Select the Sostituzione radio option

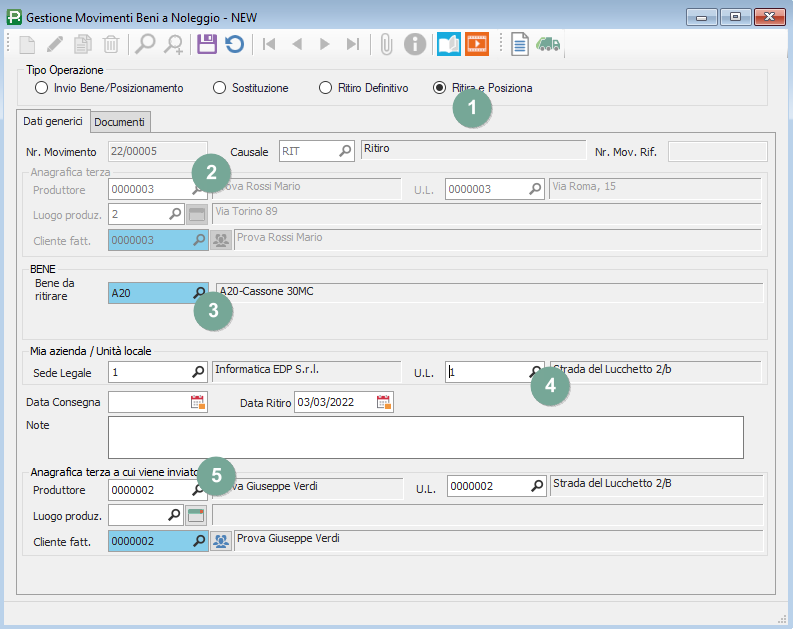220,88
